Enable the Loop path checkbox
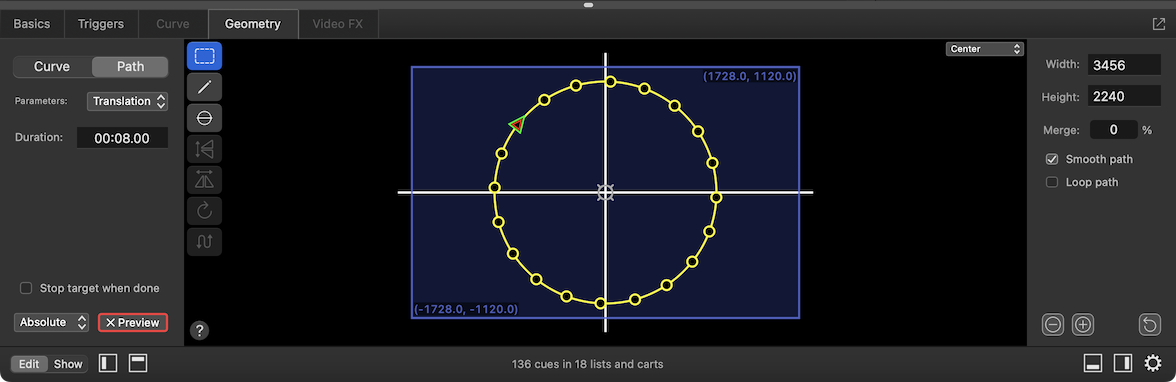 pos(1052,182)
